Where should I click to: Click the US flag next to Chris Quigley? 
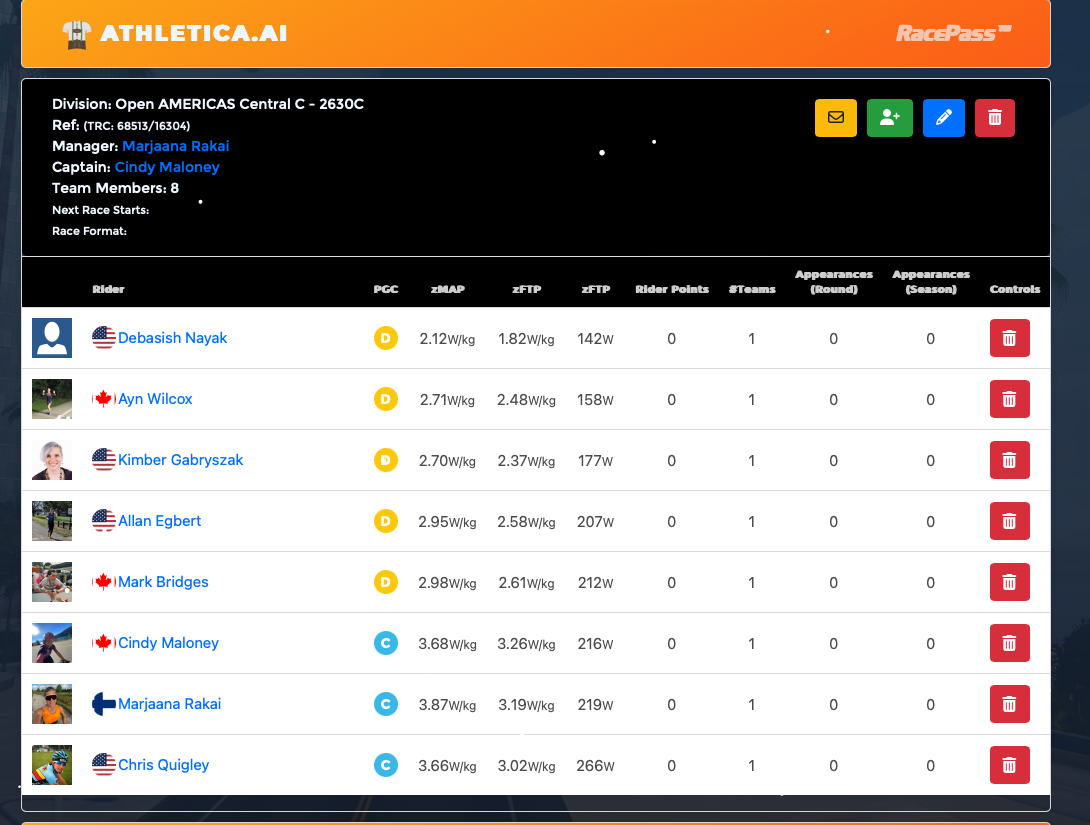pos(104,765)
